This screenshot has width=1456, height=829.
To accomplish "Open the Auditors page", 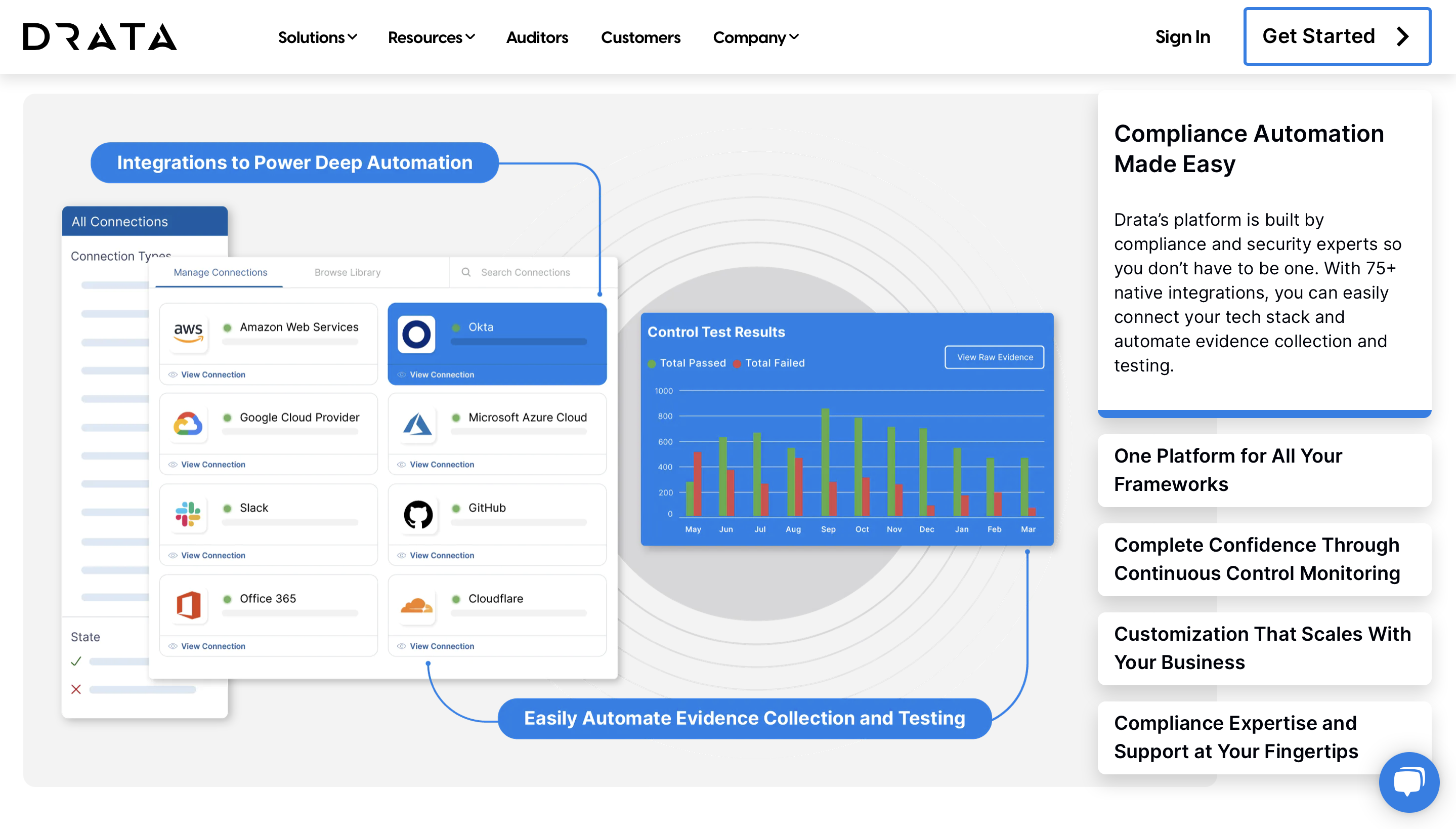I will pos(537,37).
